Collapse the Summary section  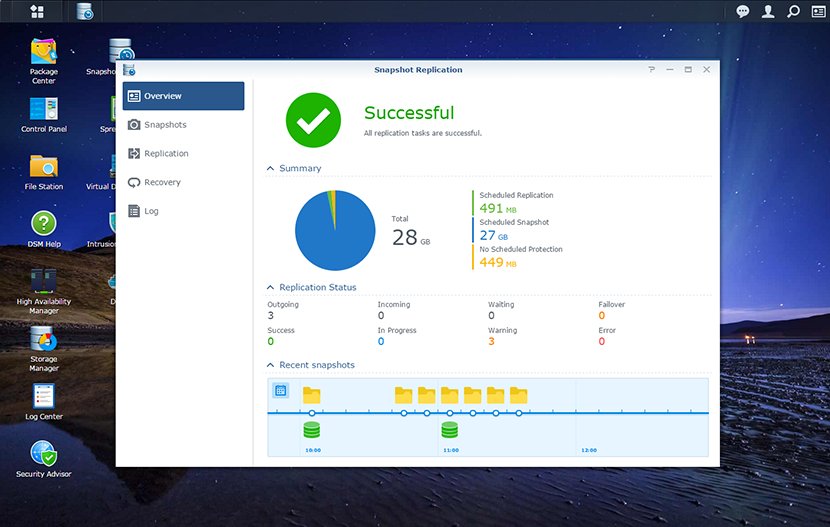270,168
